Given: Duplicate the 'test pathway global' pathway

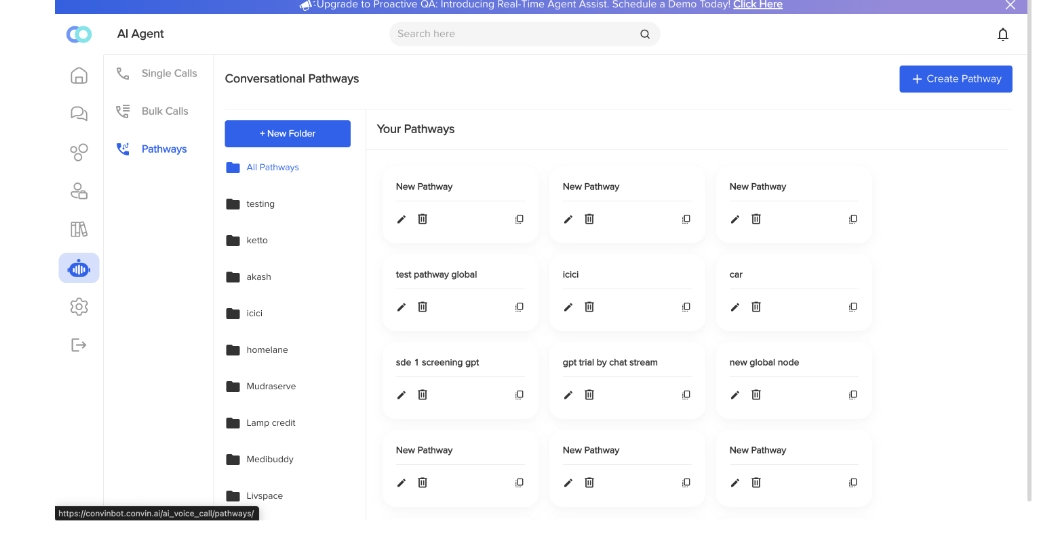Looking at the screenshot, I should pos(519,307).
